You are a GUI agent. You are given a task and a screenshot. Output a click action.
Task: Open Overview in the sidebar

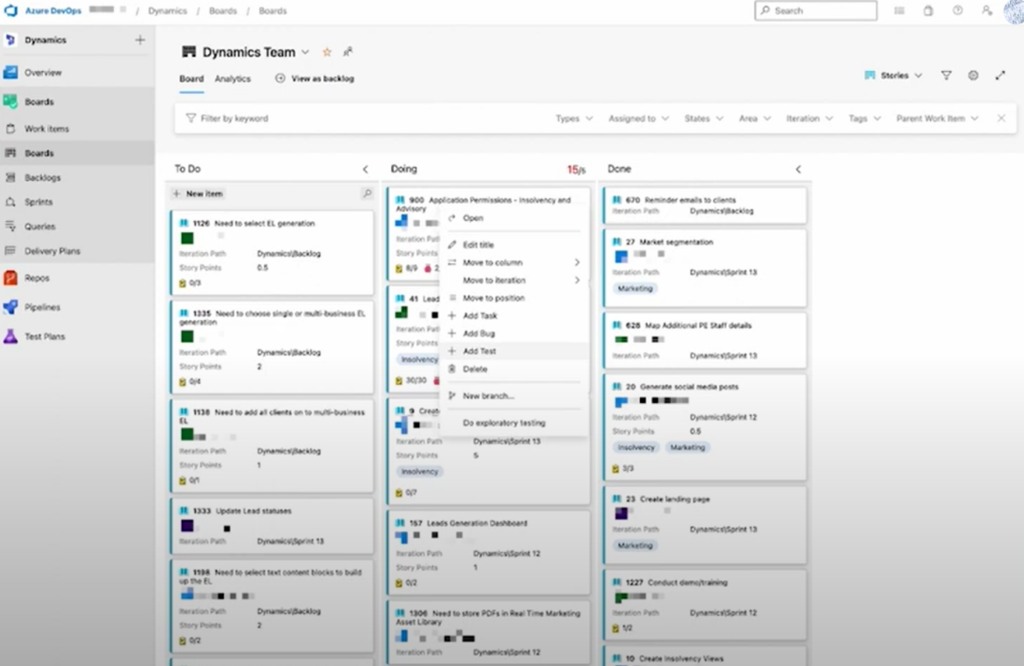point(42,72)
